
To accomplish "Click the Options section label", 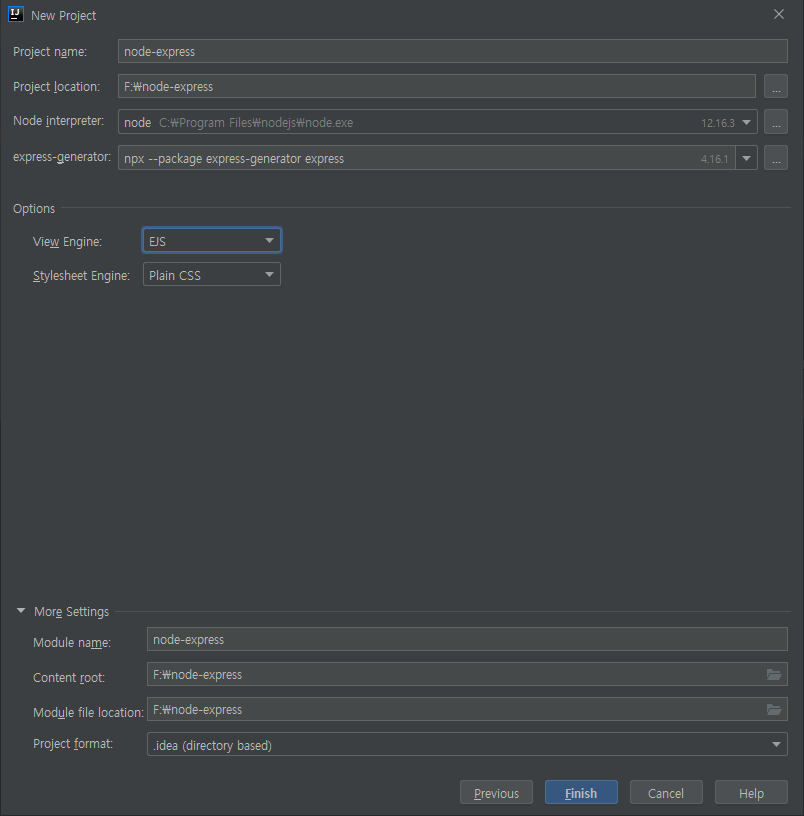I will (34, 208).
